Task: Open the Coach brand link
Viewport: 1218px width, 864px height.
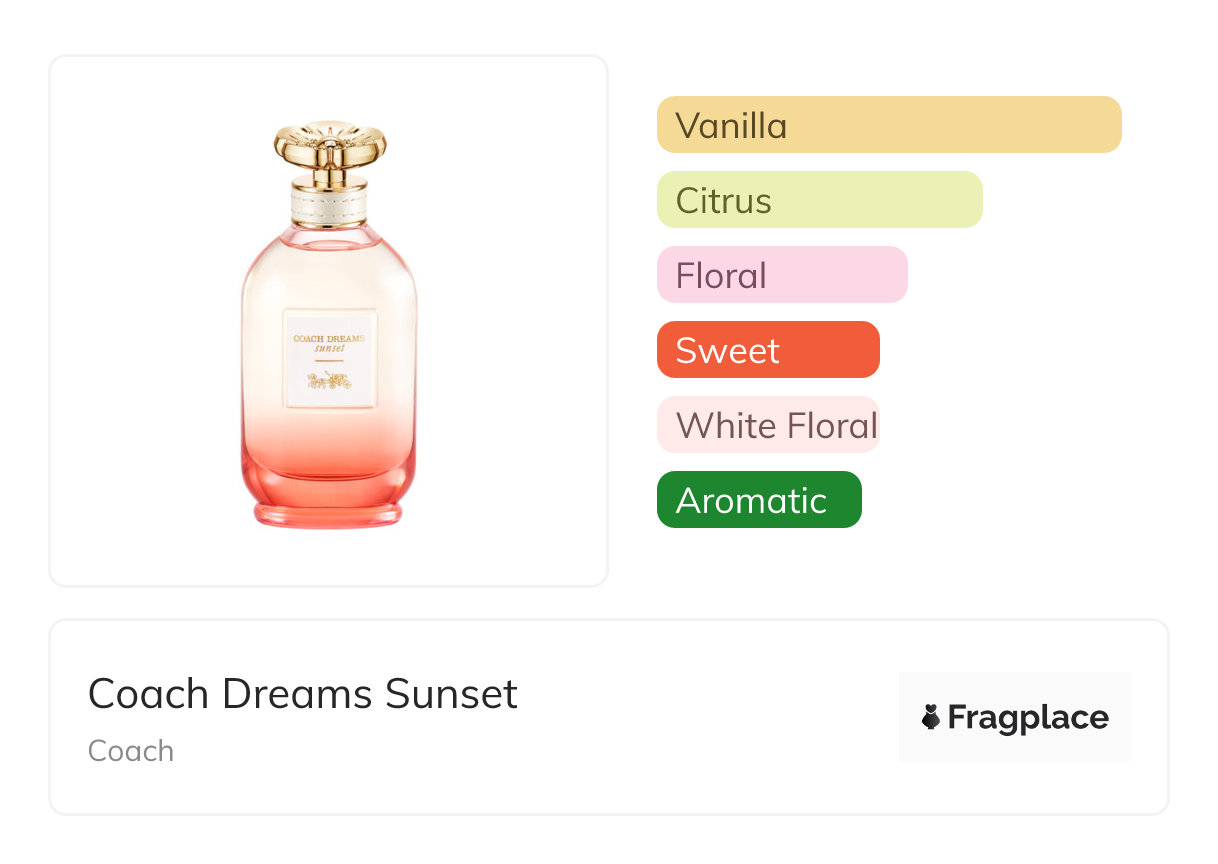Action: pos(131,751)
